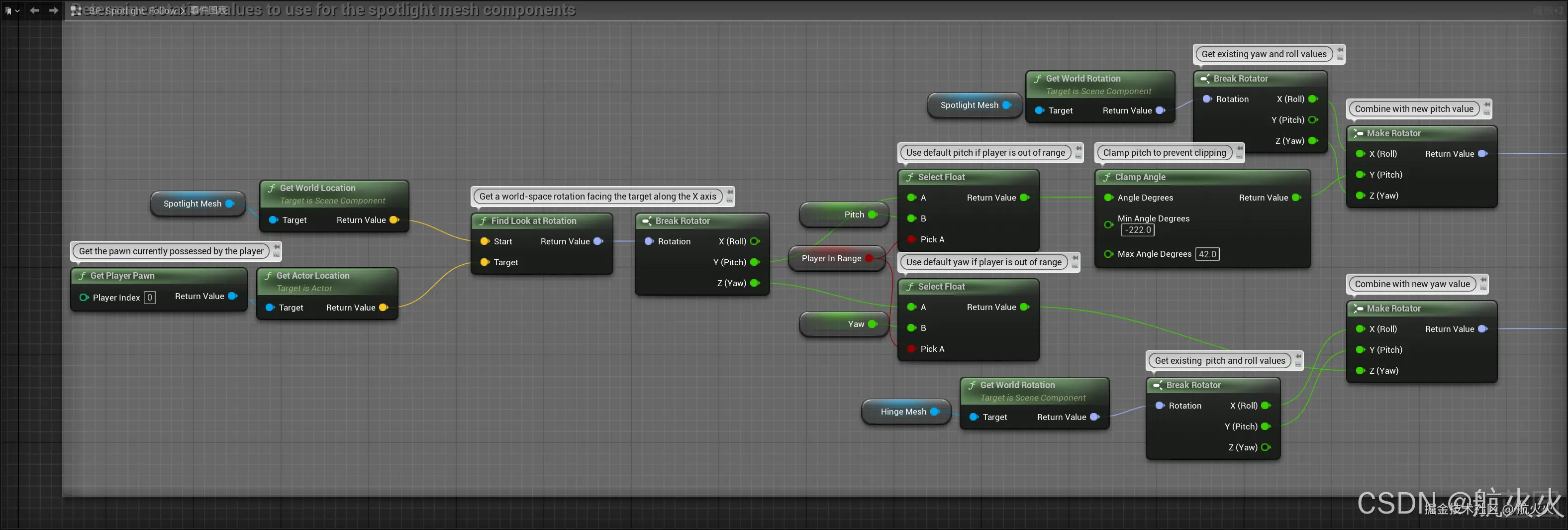
Task: Click Target pin of Get World Location
Action: (273, 220)
